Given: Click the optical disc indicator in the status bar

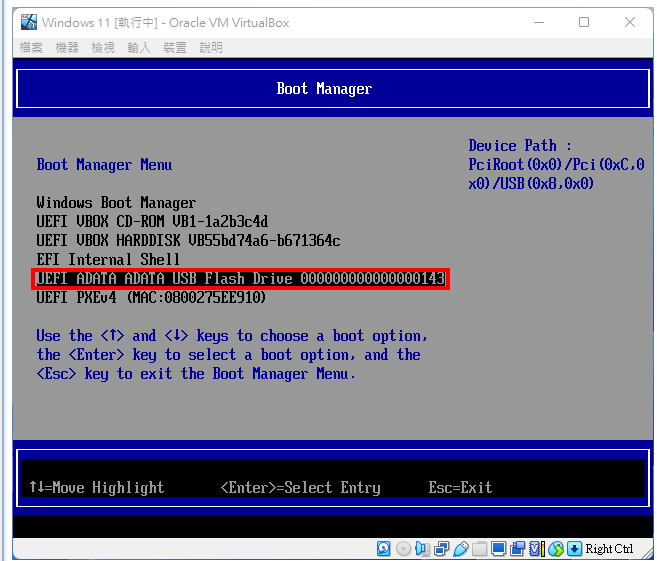Looking at the screenshot, I should tap(404, 548).
